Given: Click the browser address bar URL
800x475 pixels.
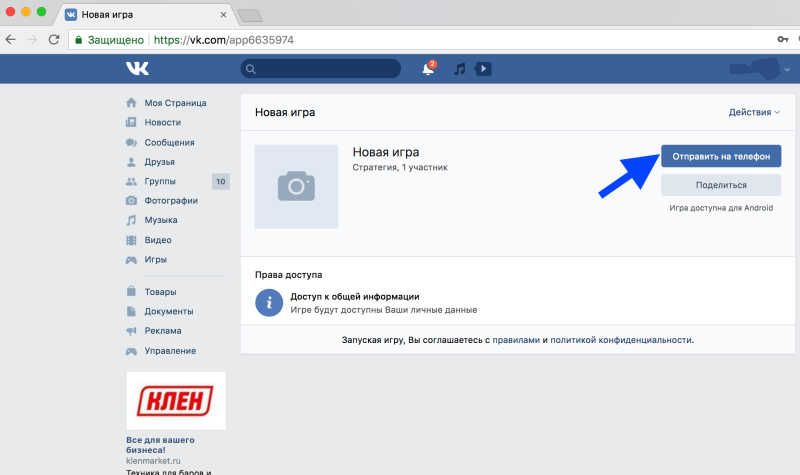Looking at the screenshot, I should pos(223,40).
